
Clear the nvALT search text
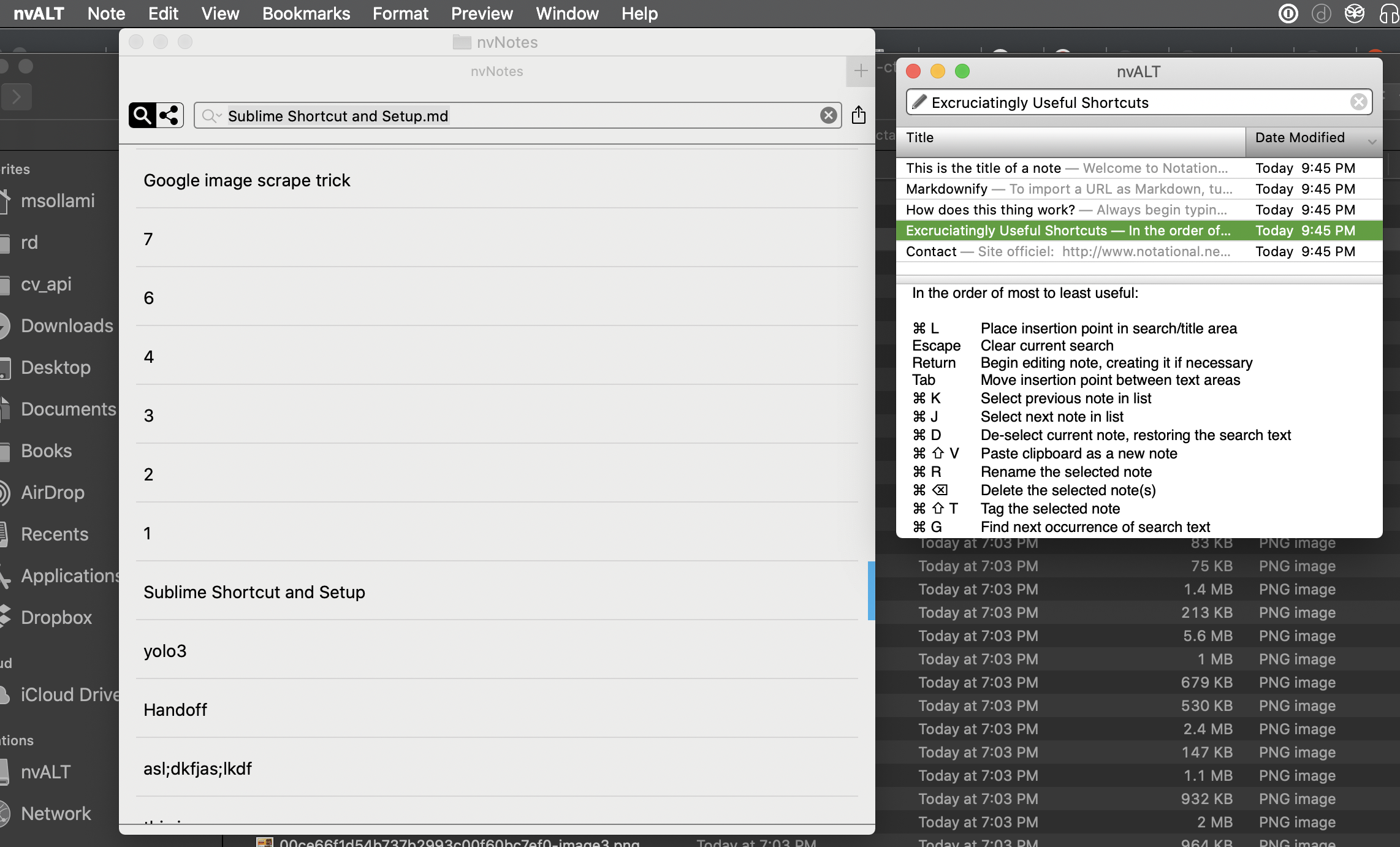[x=1358, y=102]
